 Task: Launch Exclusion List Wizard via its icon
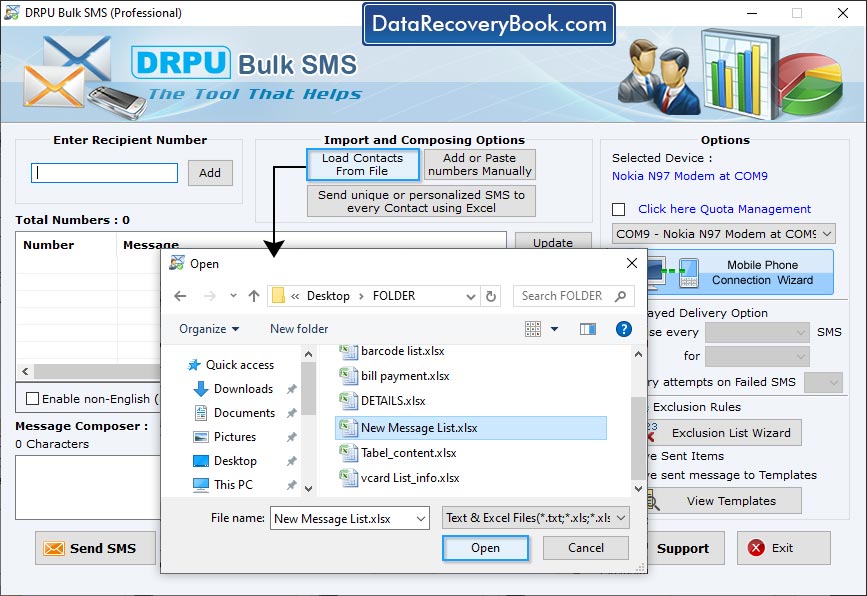tap(653, 432)
